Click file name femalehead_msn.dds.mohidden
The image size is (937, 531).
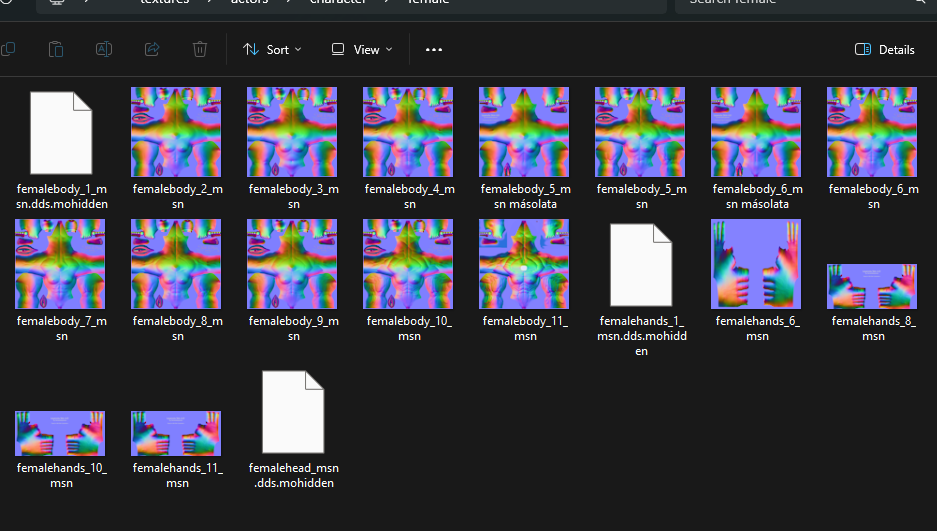[293, 475]
